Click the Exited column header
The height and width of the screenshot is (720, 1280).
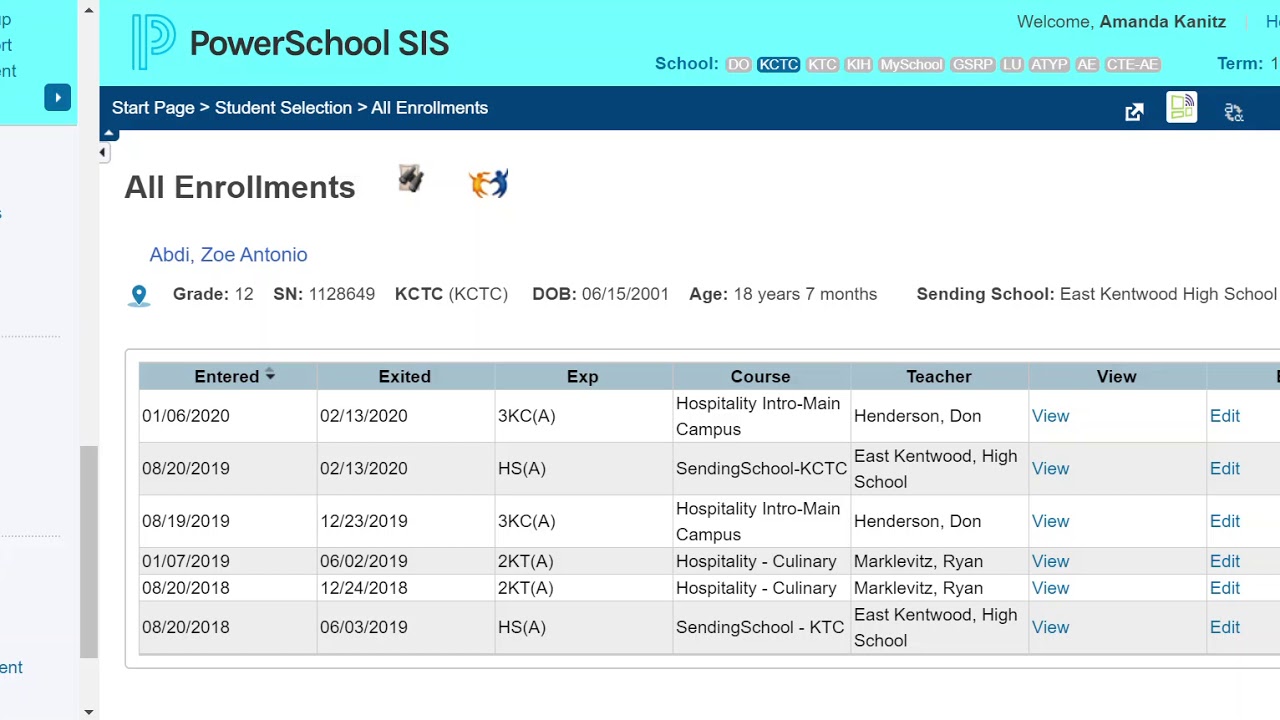(x=404, y=376)
